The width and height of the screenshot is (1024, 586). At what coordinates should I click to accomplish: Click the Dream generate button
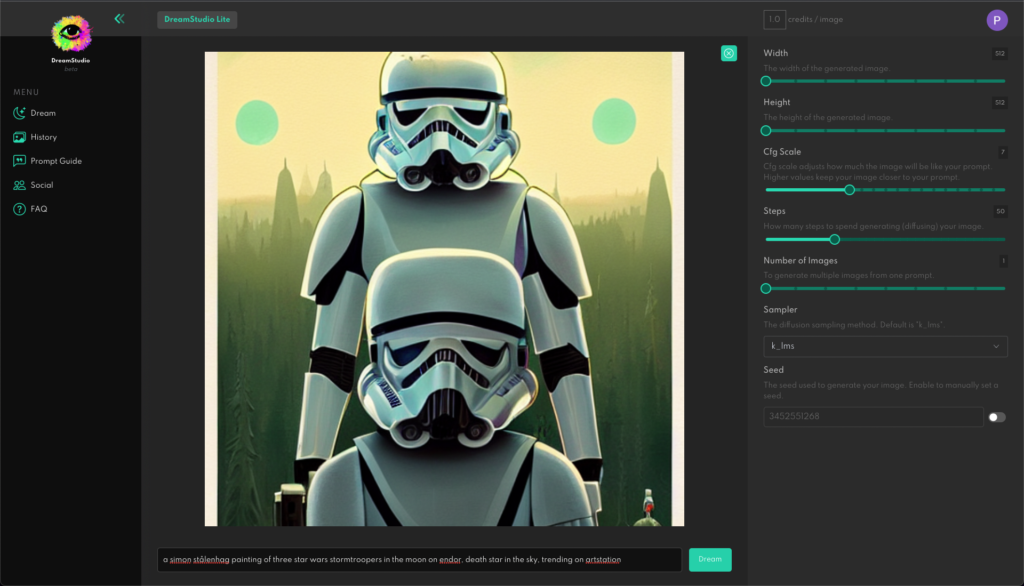pos(710,559)
